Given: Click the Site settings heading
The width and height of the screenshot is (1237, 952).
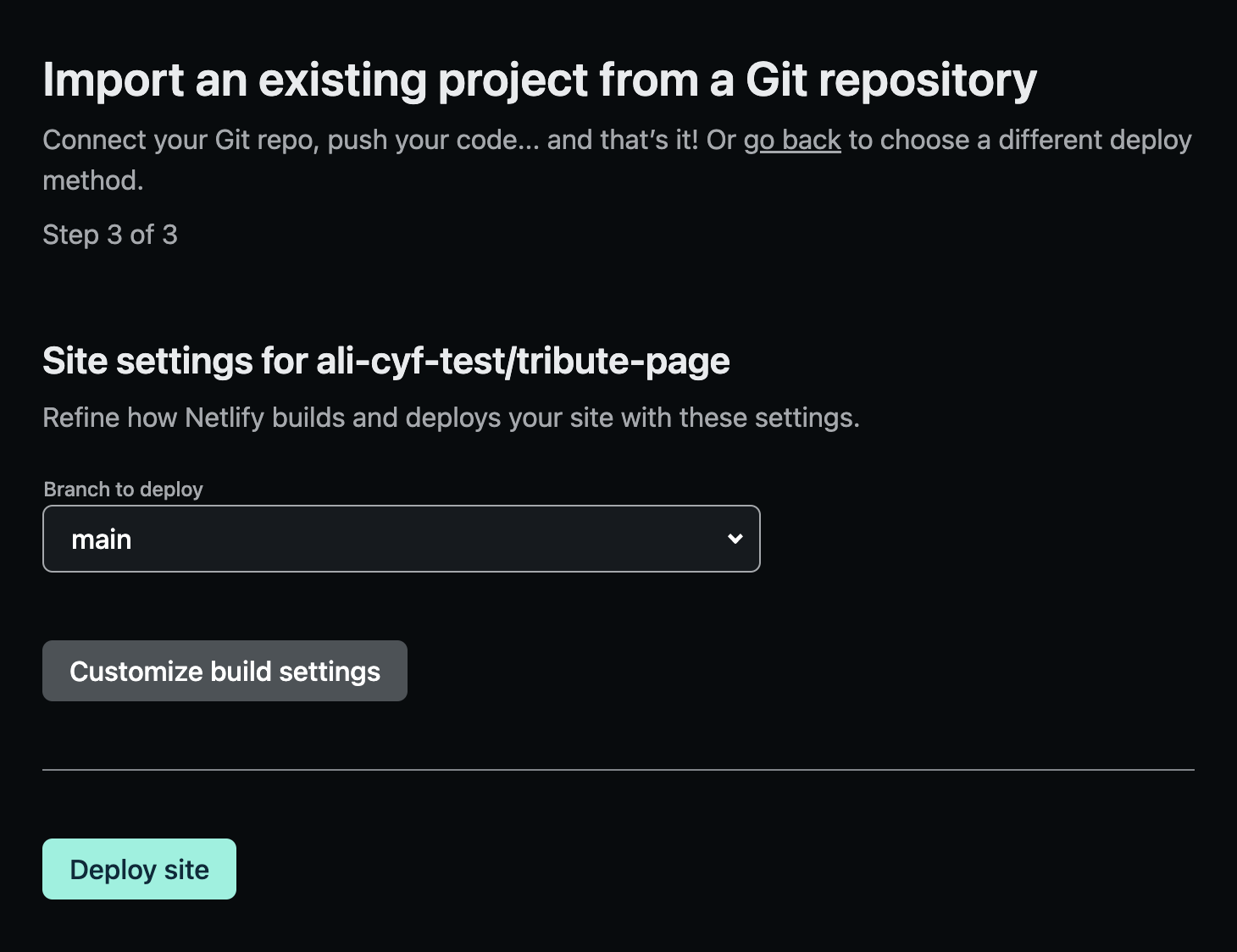Looking at the screenshot, I should [x=386, y=360].
